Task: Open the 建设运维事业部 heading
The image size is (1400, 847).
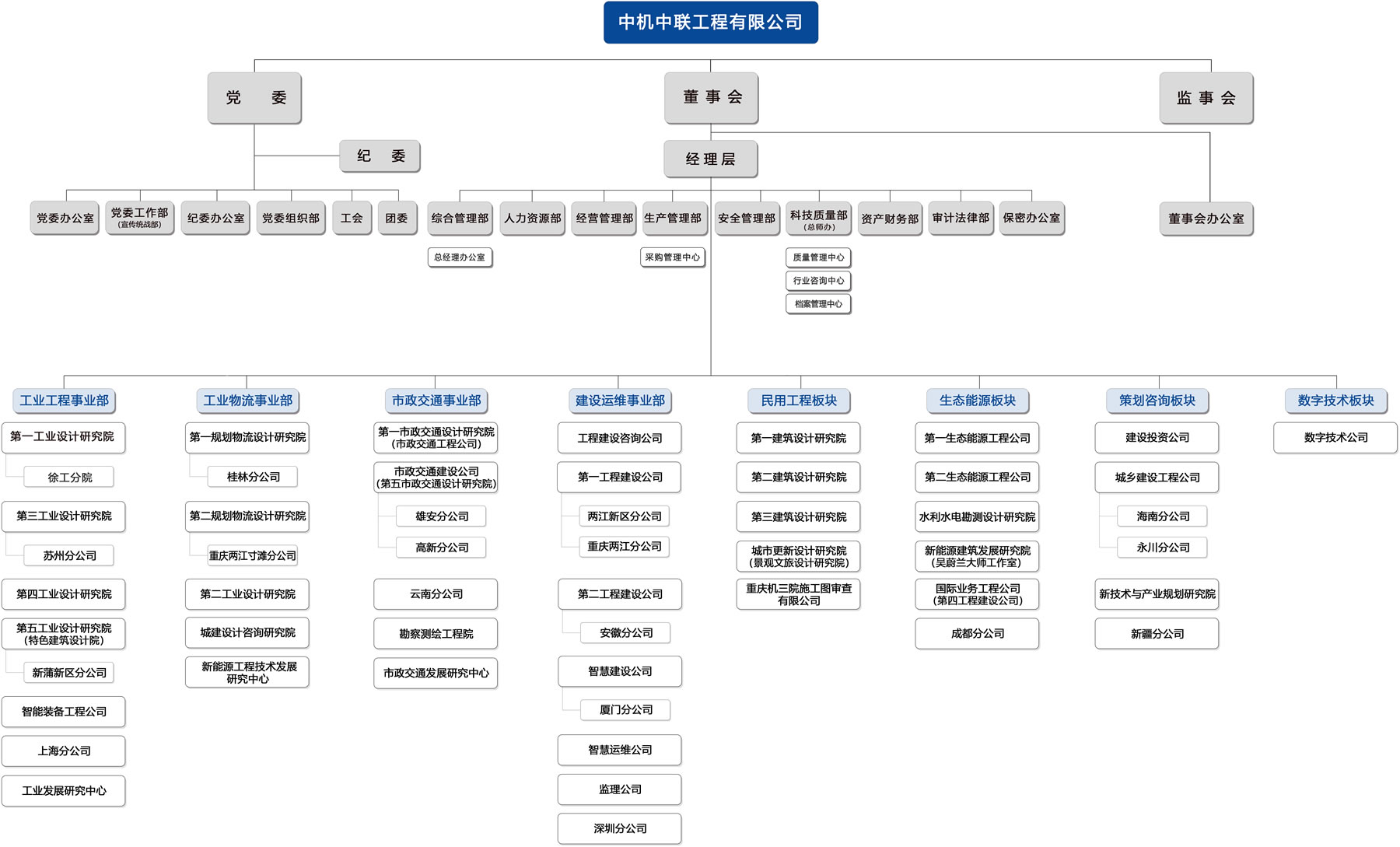Action: [620, 401]
